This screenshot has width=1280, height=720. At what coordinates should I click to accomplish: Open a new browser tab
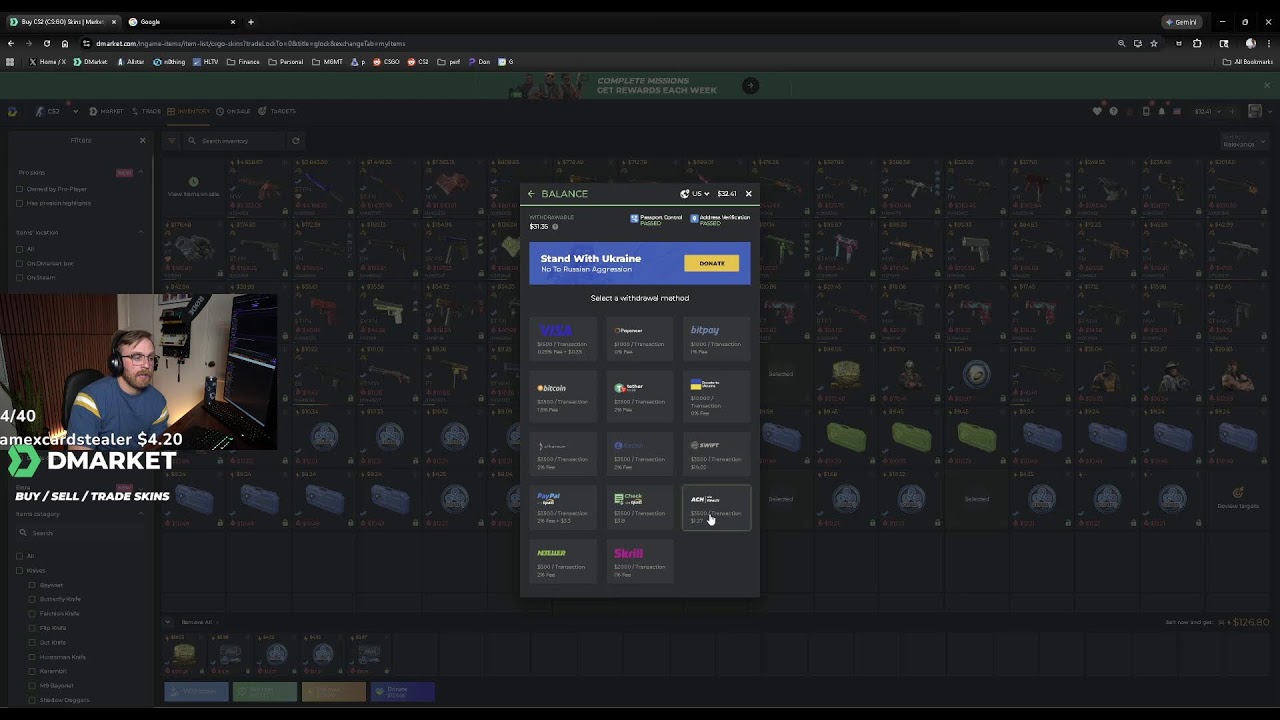pos(250,21)
